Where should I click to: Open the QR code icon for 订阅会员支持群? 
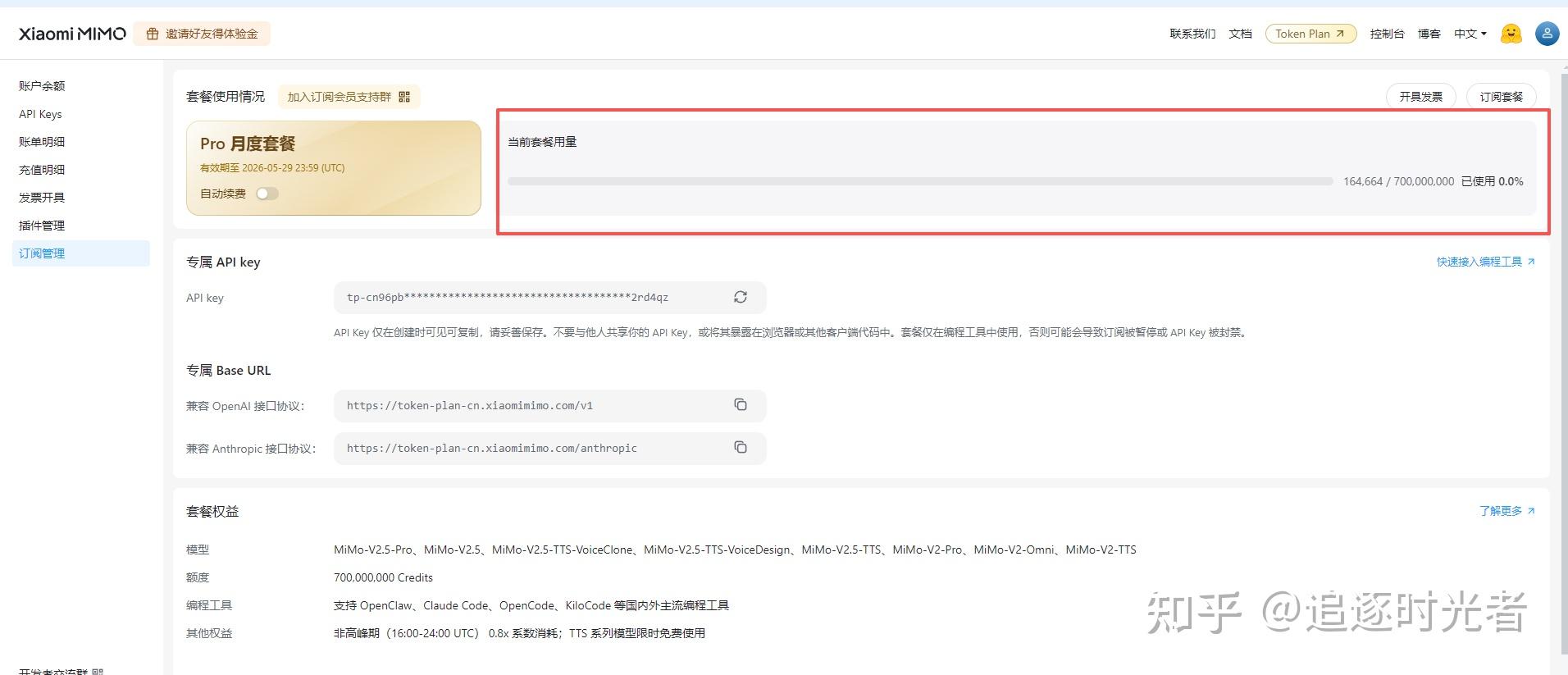(x=404, y=97)
